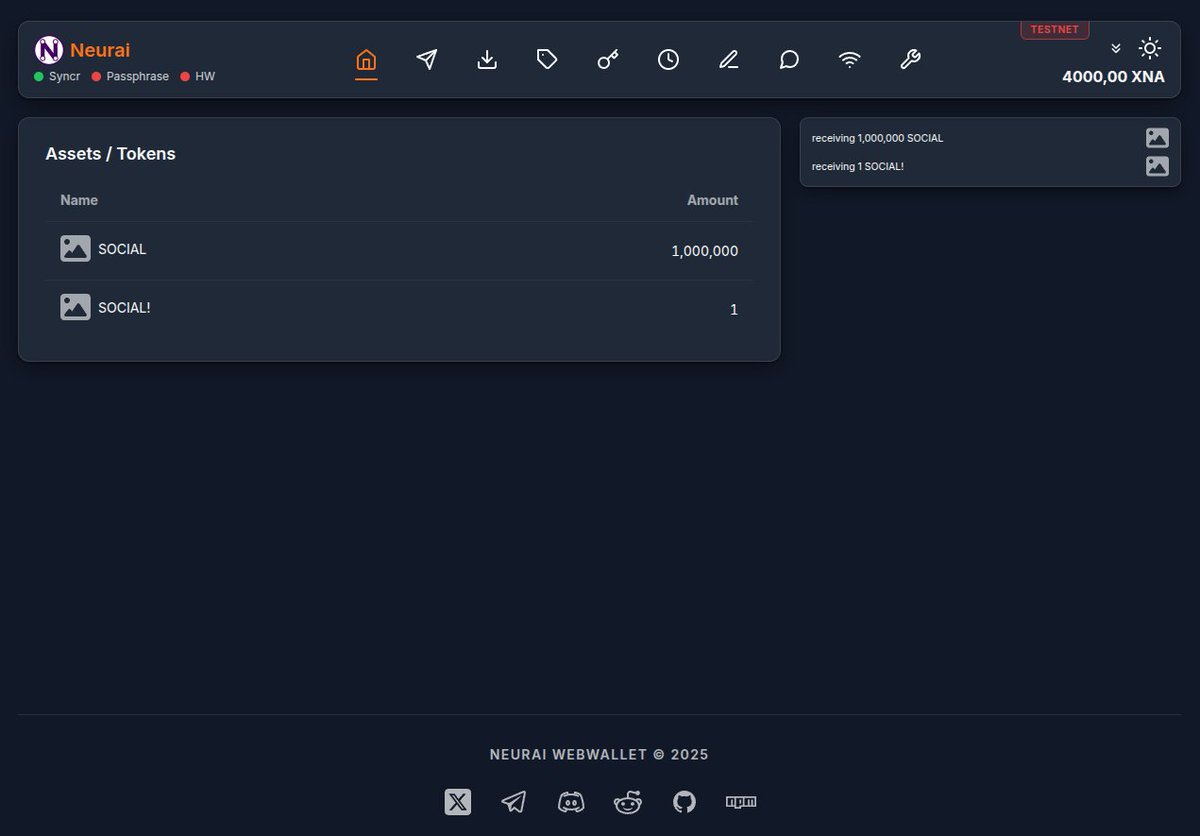Open the message signing pencil icon
Image resolution: width=1200 pixels, height=836 pixels.
(x=728, y=59)
